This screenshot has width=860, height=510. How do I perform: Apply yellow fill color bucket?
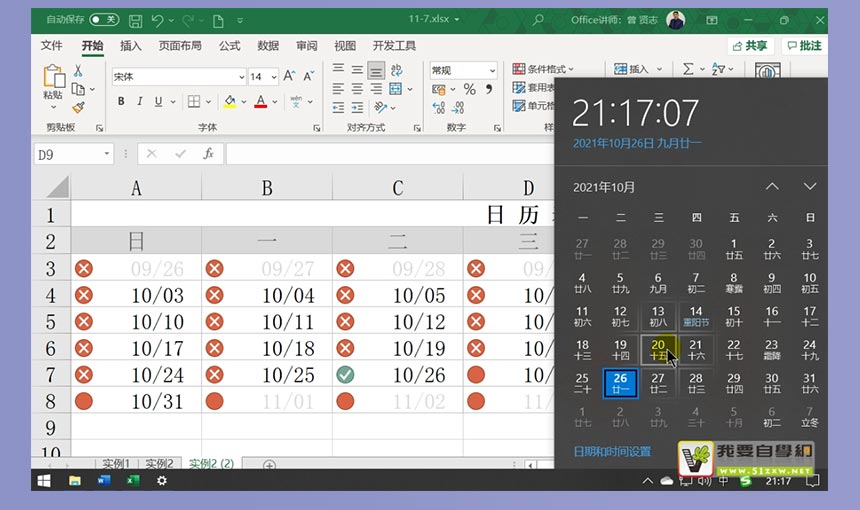230,101
